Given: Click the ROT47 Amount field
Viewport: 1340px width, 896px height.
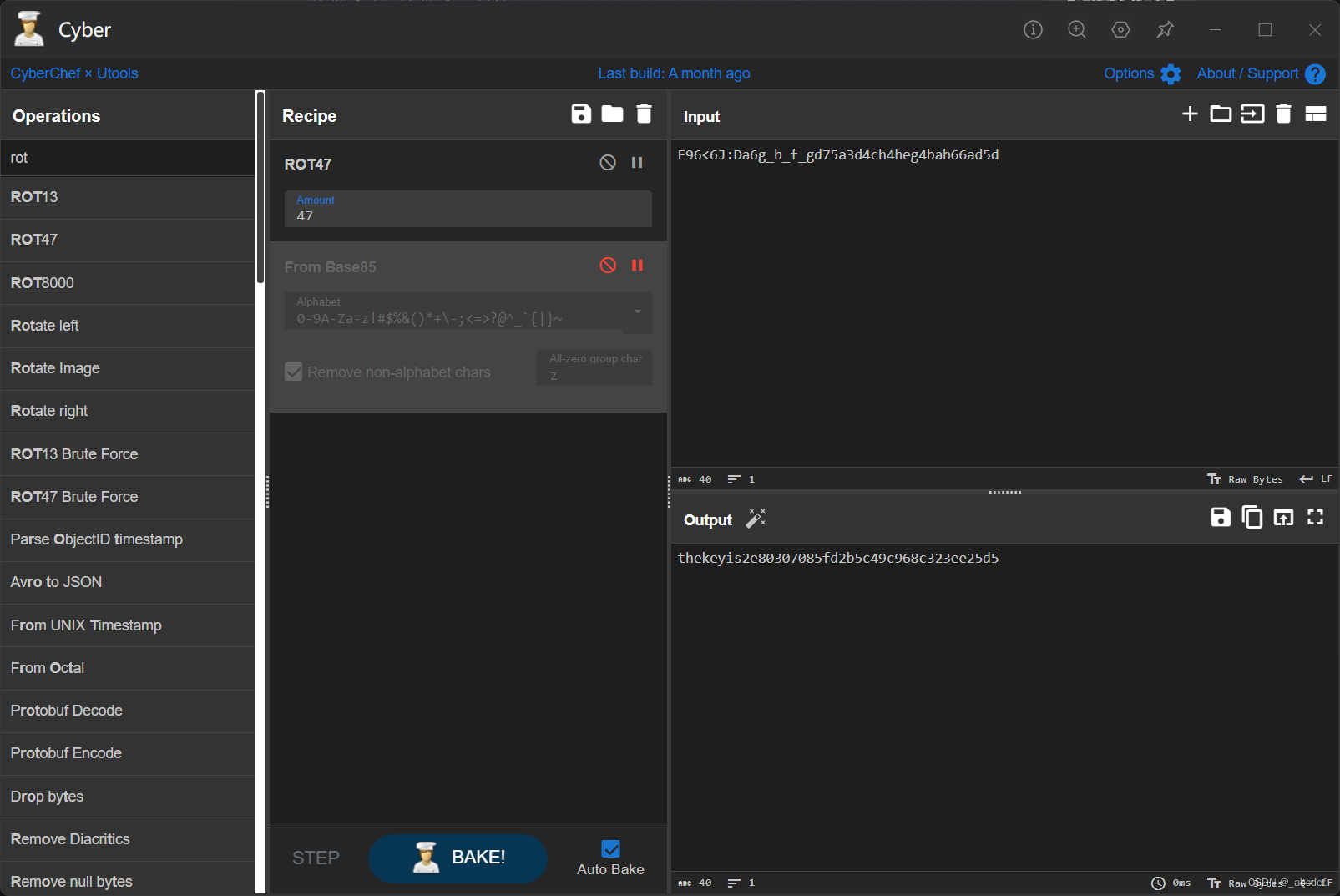Looking at the screenshot, I should 468,209.
